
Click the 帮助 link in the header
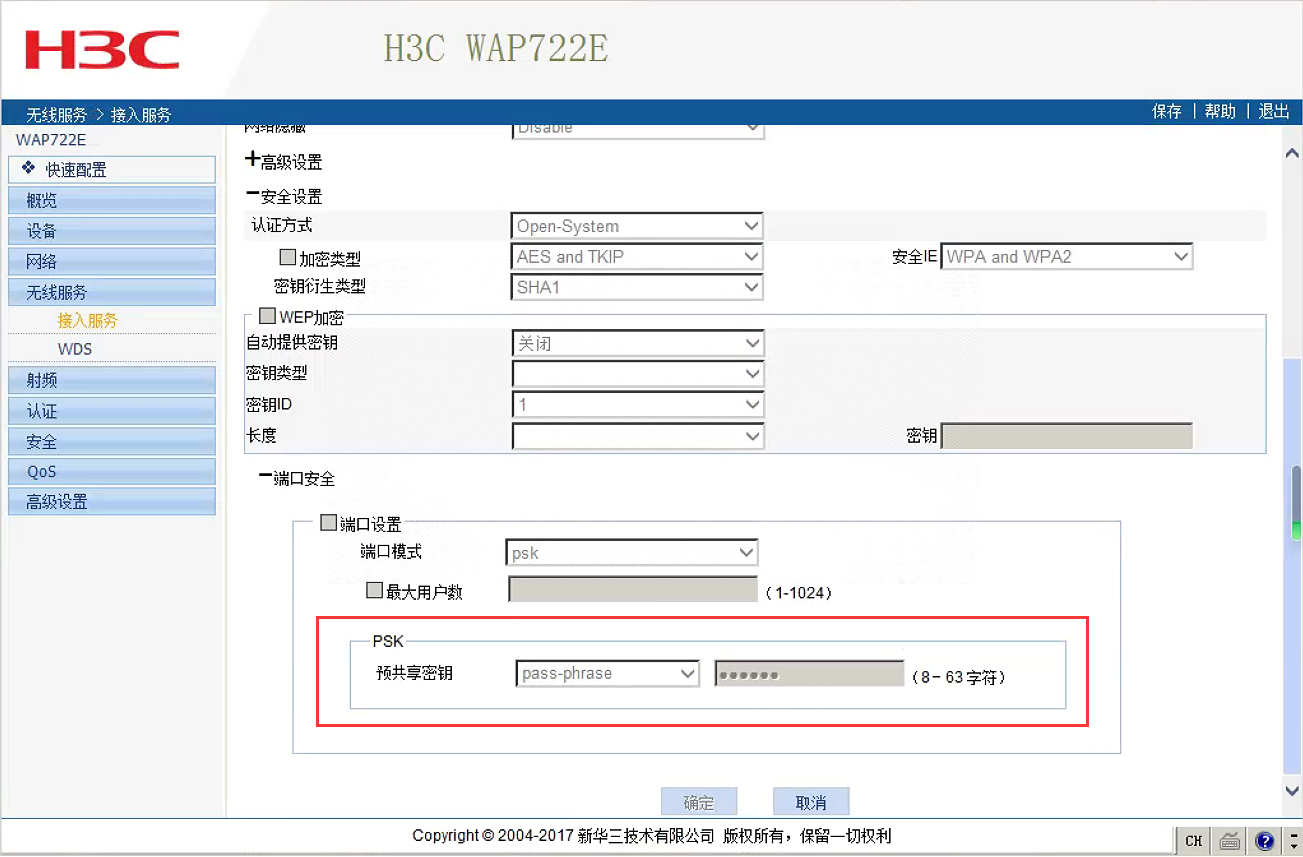[x=1220, y=112]
